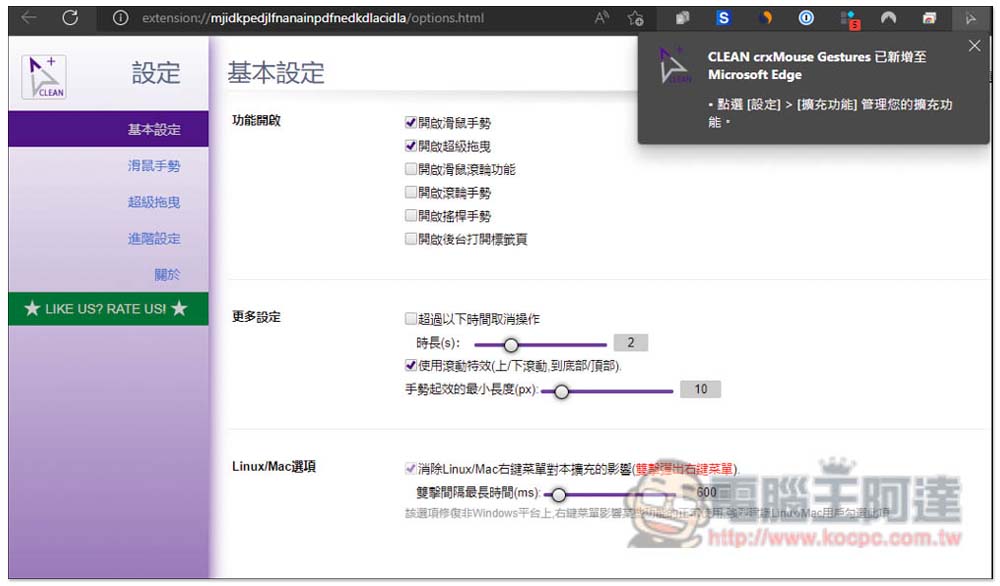Enable 開啟滾輪手勢 checkbox
Screen dimensions: 1000x586
[411, 193]
